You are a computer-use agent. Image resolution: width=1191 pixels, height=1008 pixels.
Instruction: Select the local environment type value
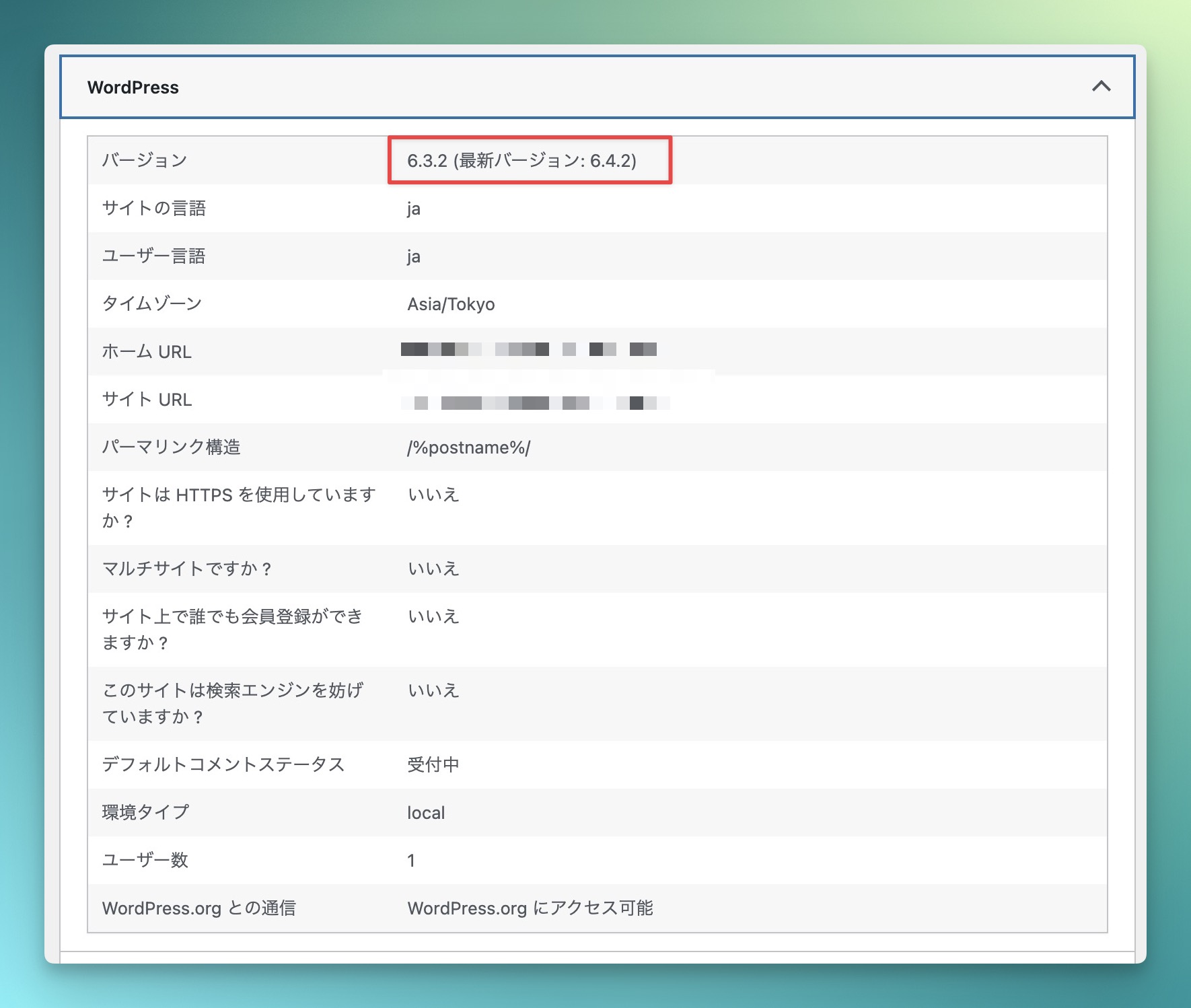[426, 813]
